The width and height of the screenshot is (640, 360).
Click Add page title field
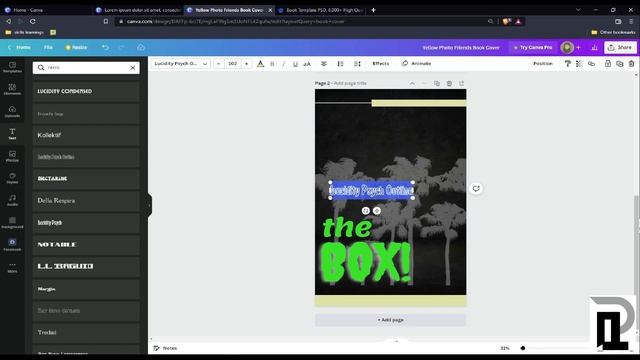[350, 83]
